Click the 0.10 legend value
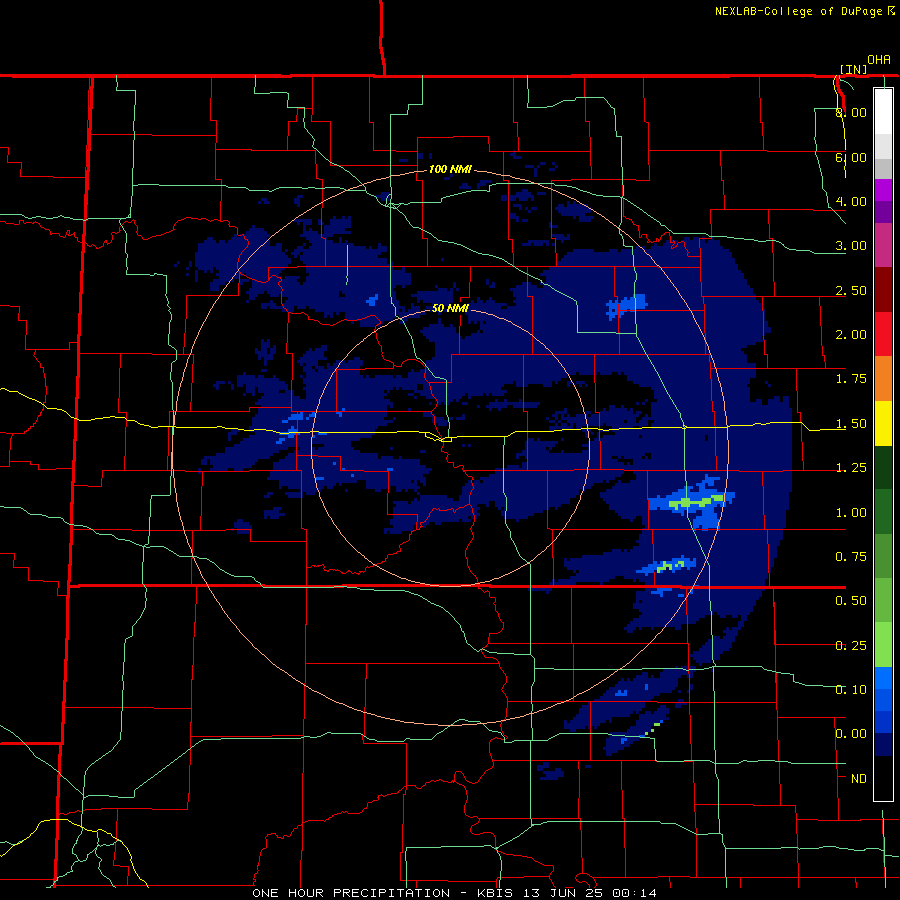 pos(851,690)
